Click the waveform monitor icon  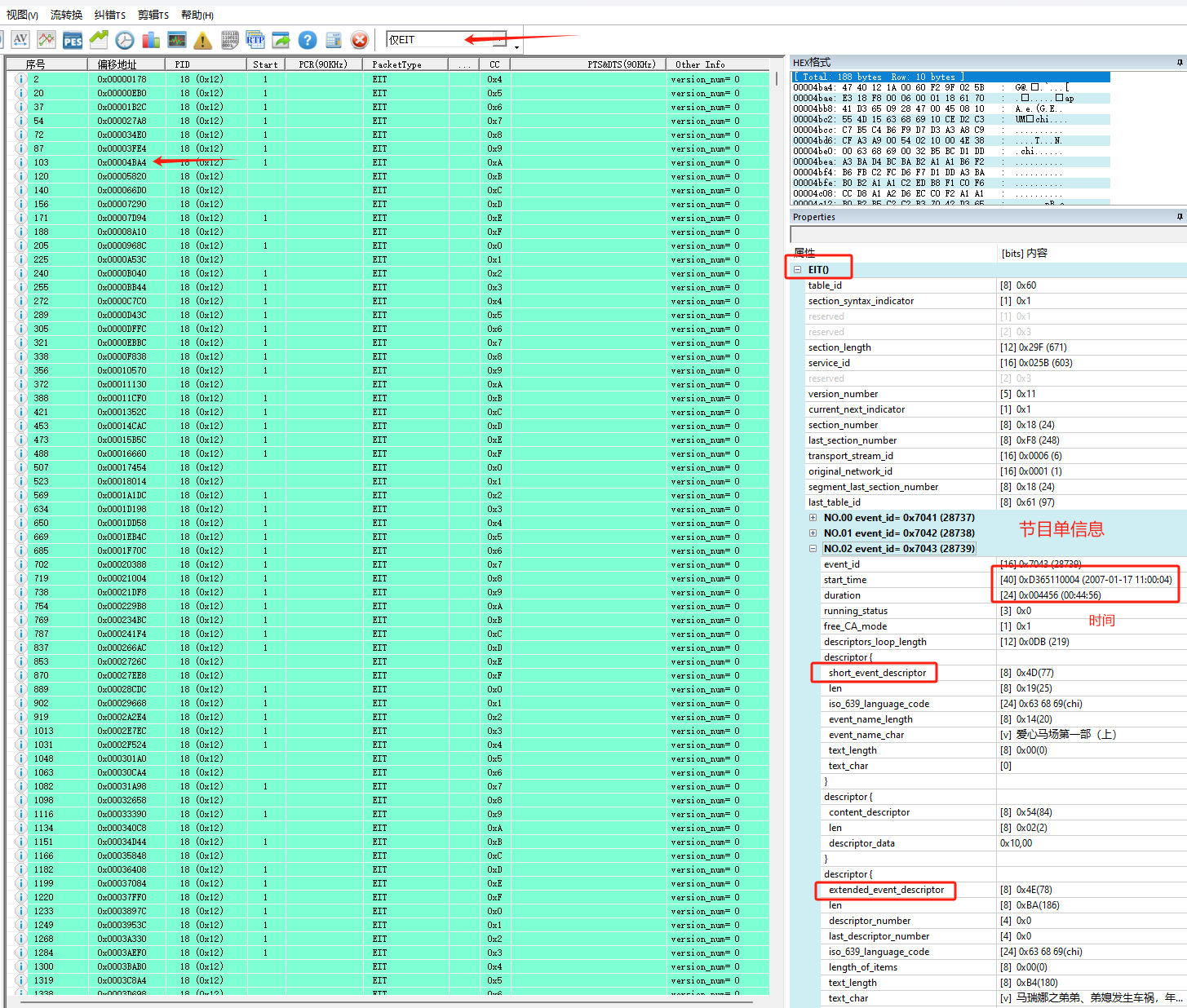[177, 39]
